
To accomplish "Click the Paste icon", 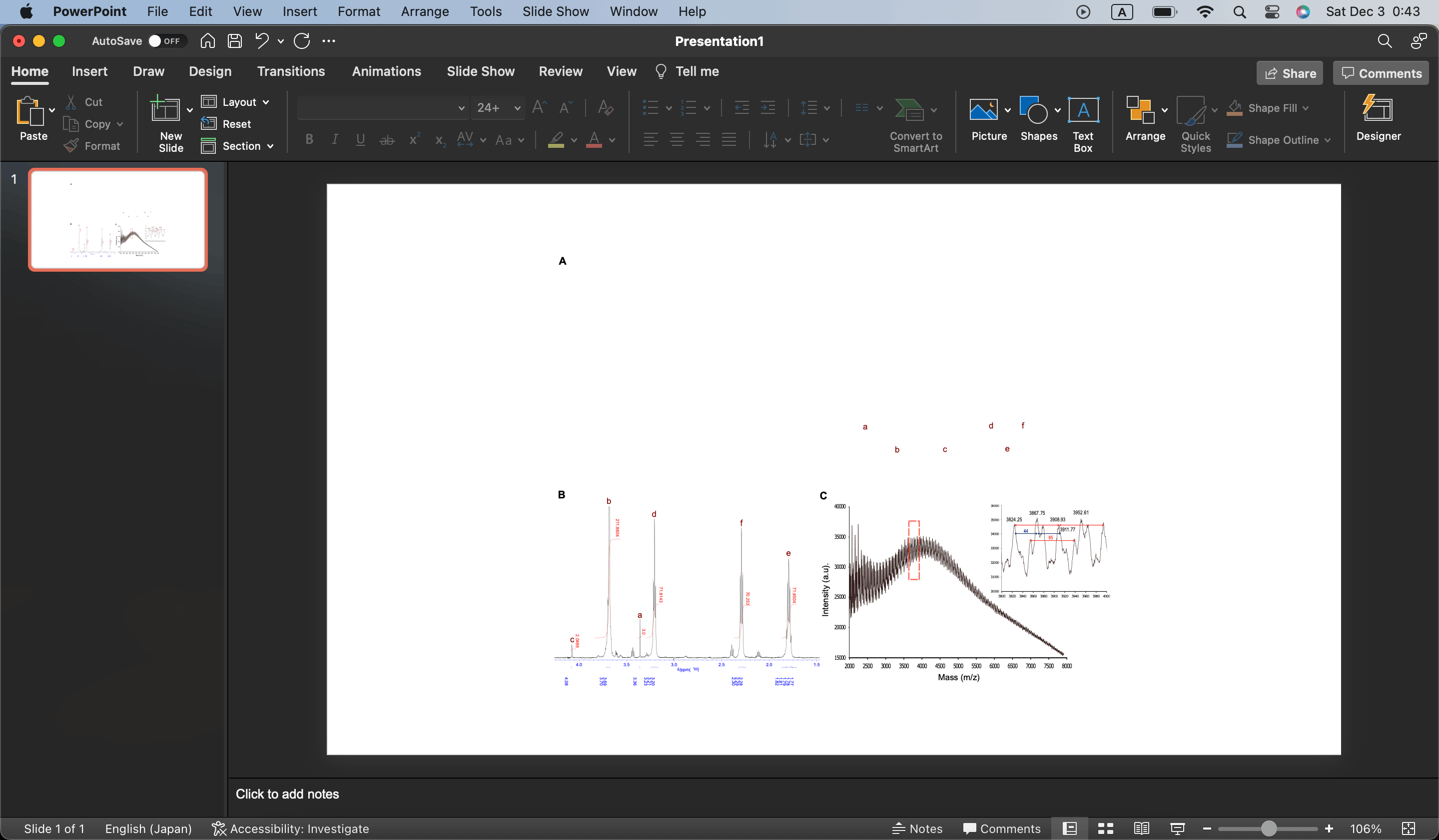I will [29, 110].
